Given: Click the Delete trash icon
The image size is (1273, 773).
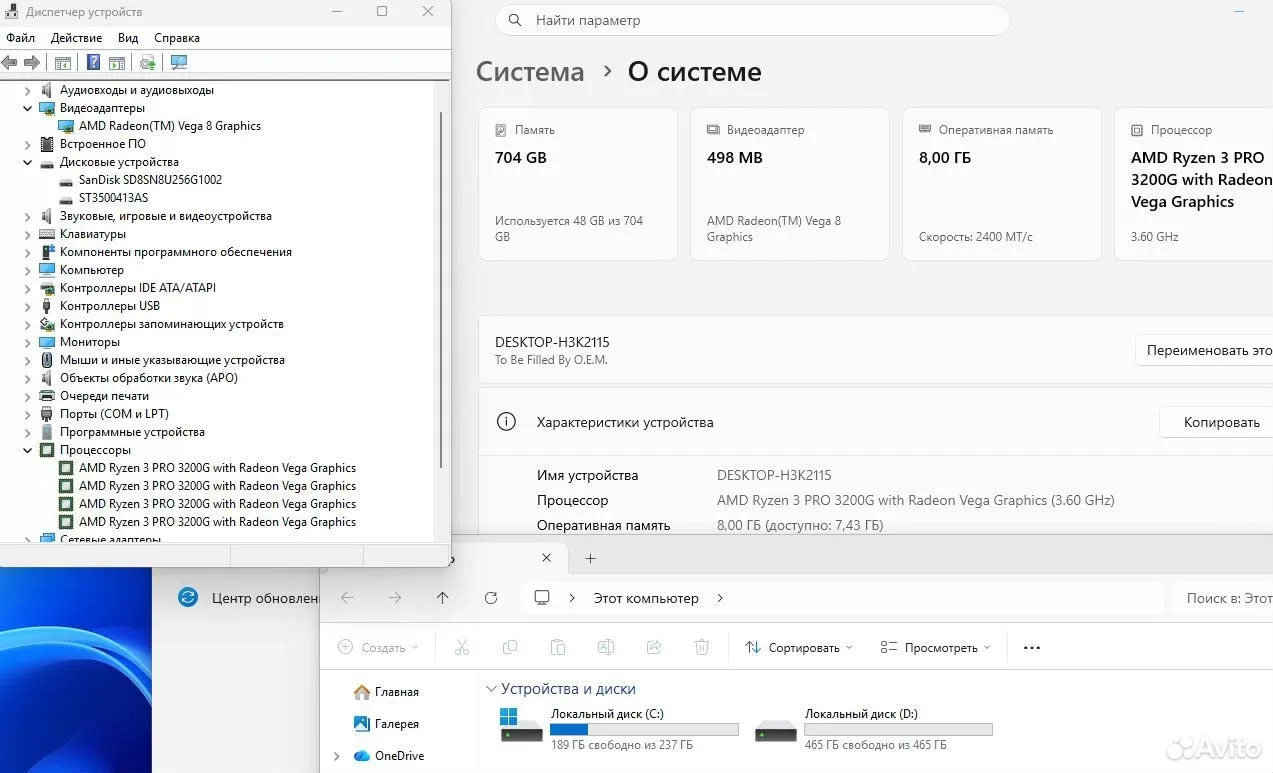Looking at the screenshot, I should click(x=702, y=648).
